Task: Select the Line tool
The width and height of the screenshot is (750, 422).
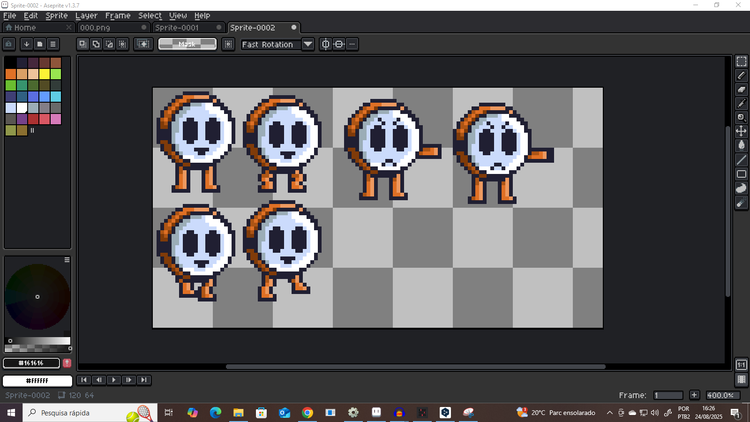Action: pos(741,160)
